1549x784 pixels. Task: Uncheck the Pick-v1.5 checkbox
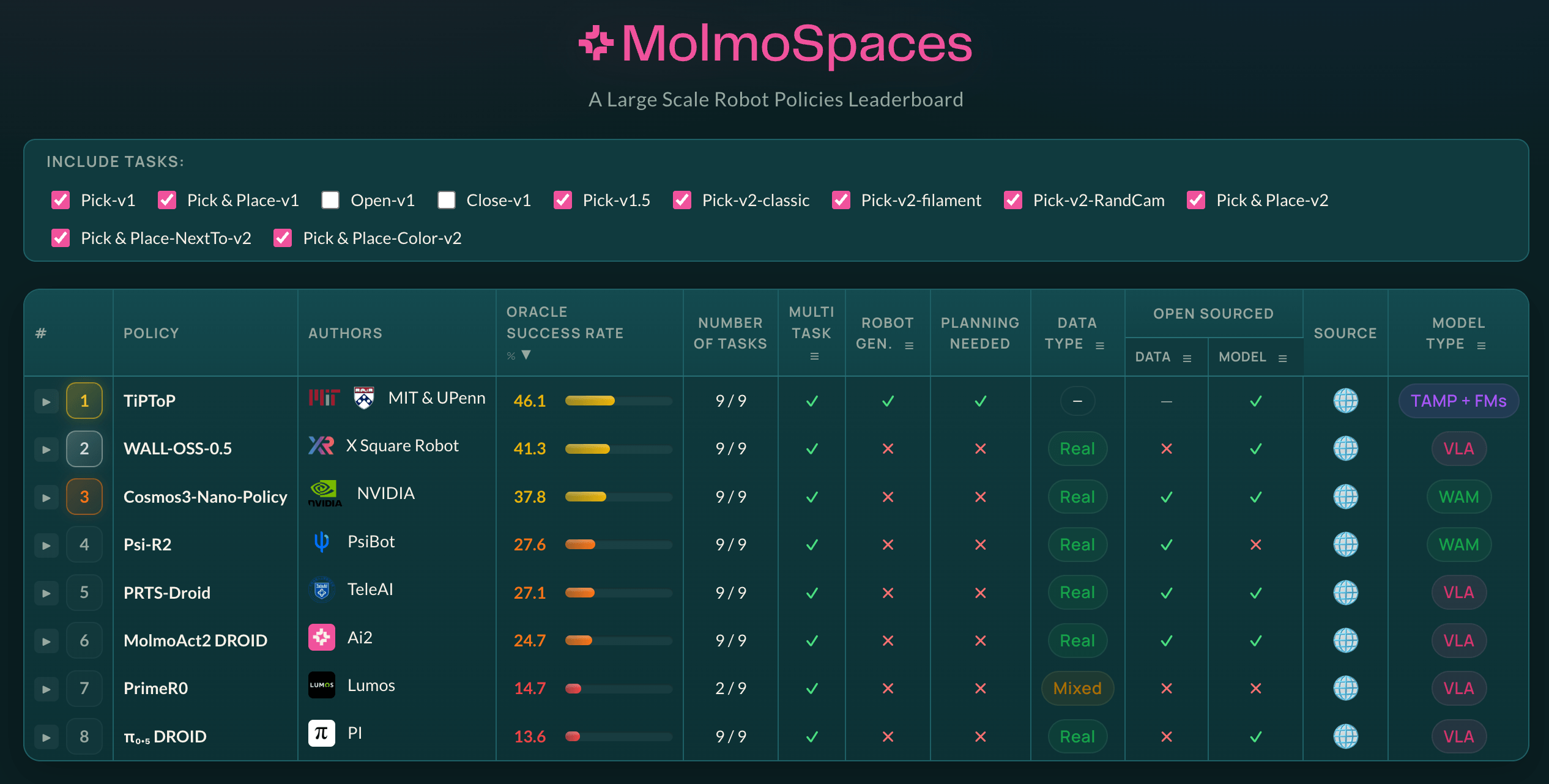[x=563, y=200]
